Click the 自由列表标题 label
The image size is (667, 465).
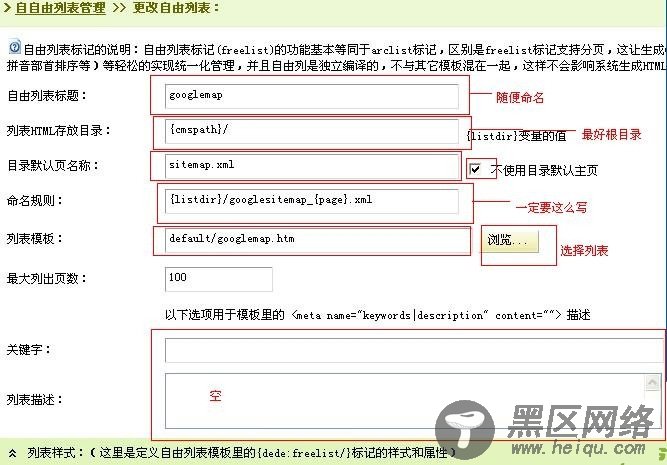tap(47, 96)
